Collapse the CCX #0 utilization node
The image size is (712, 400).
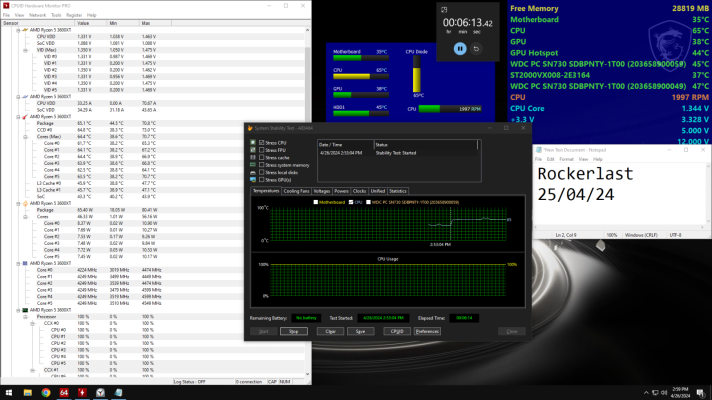32,323
